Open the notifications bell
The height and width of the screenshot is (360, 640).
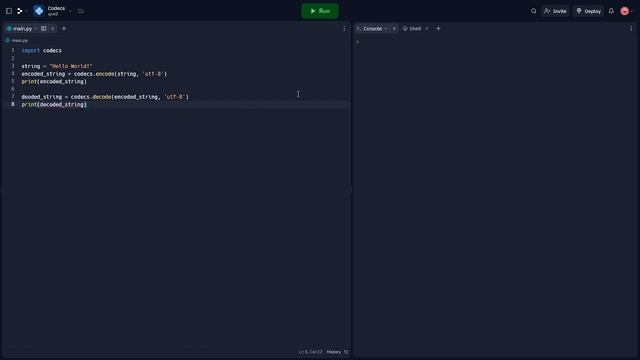pos(611,11)
